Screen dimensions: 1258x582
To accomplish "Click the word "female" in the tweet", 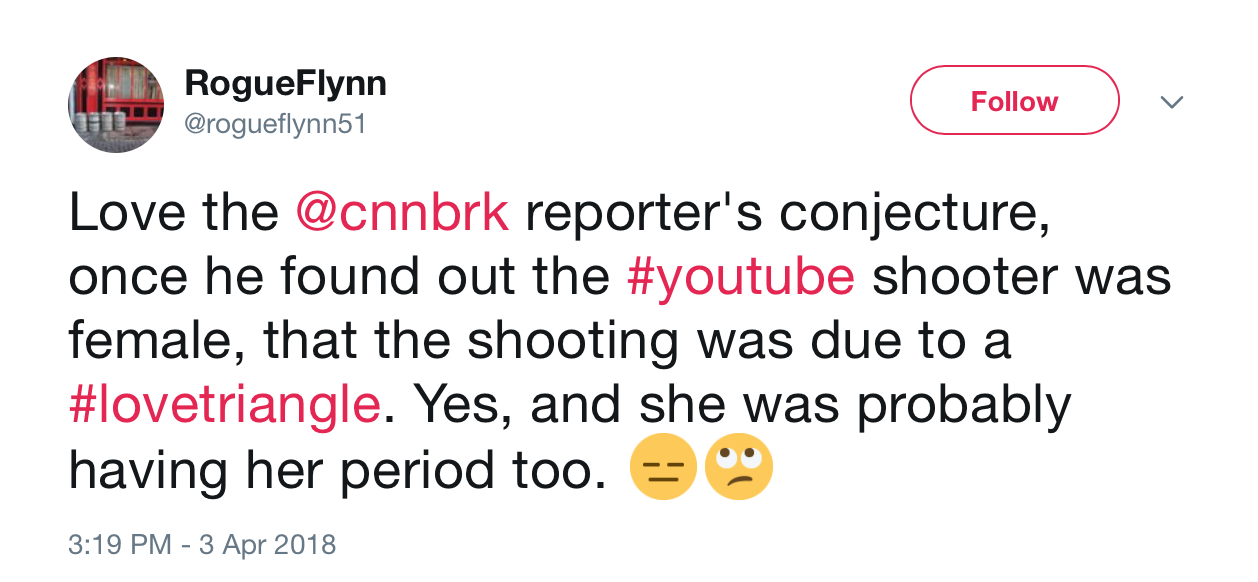I will (x=157, y=340).
